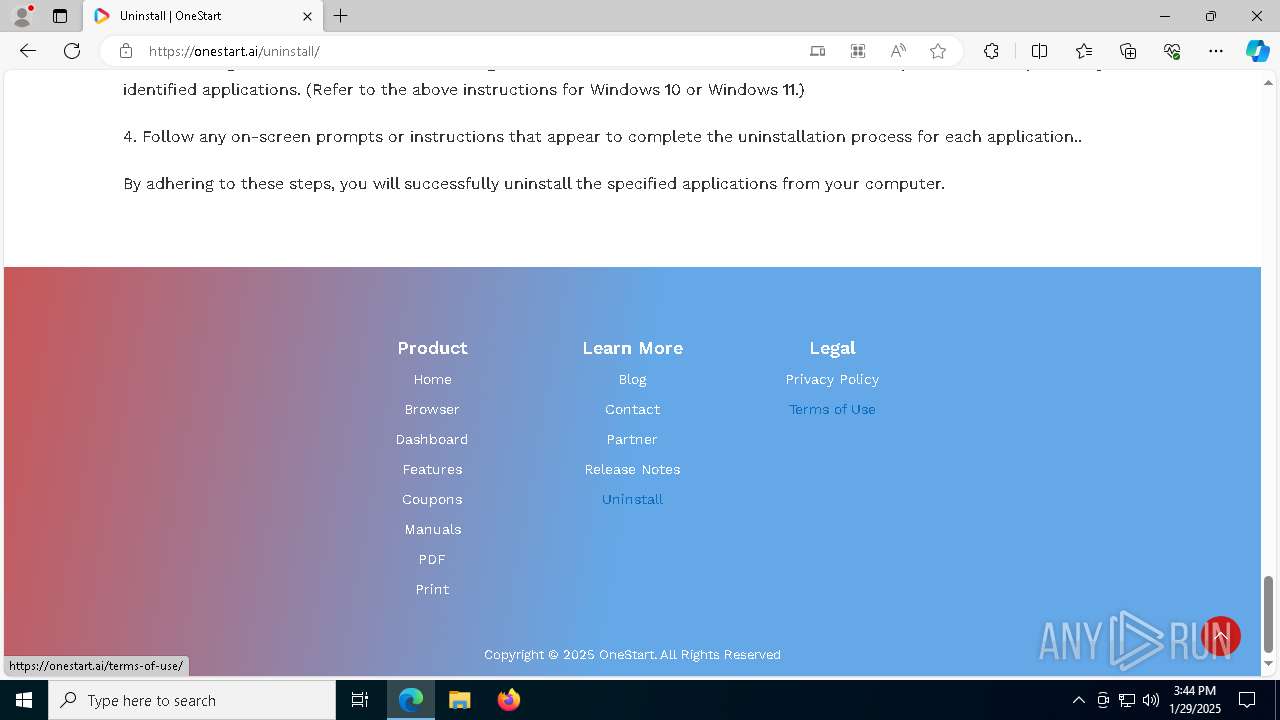Toggle split screen view
The height and width of the screenshot is (720, 1280).
(x=1039, y=51)
